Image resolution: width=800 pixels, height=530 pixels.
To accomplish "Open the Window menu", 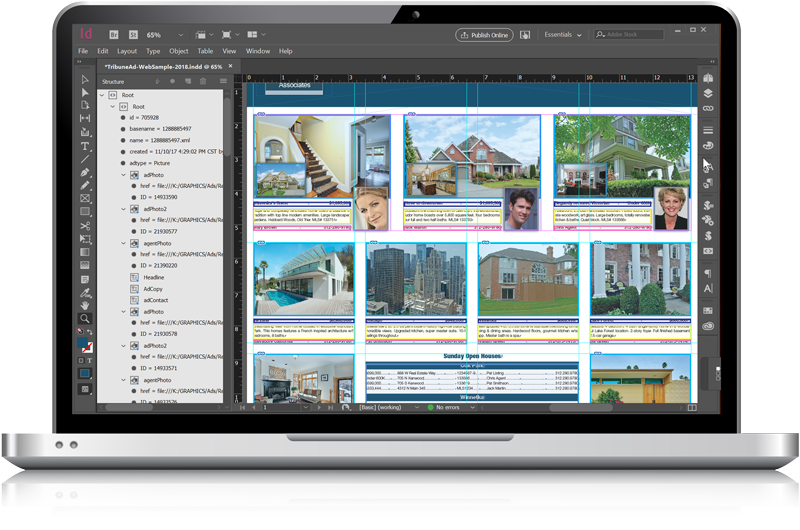I will click(258, 51).
